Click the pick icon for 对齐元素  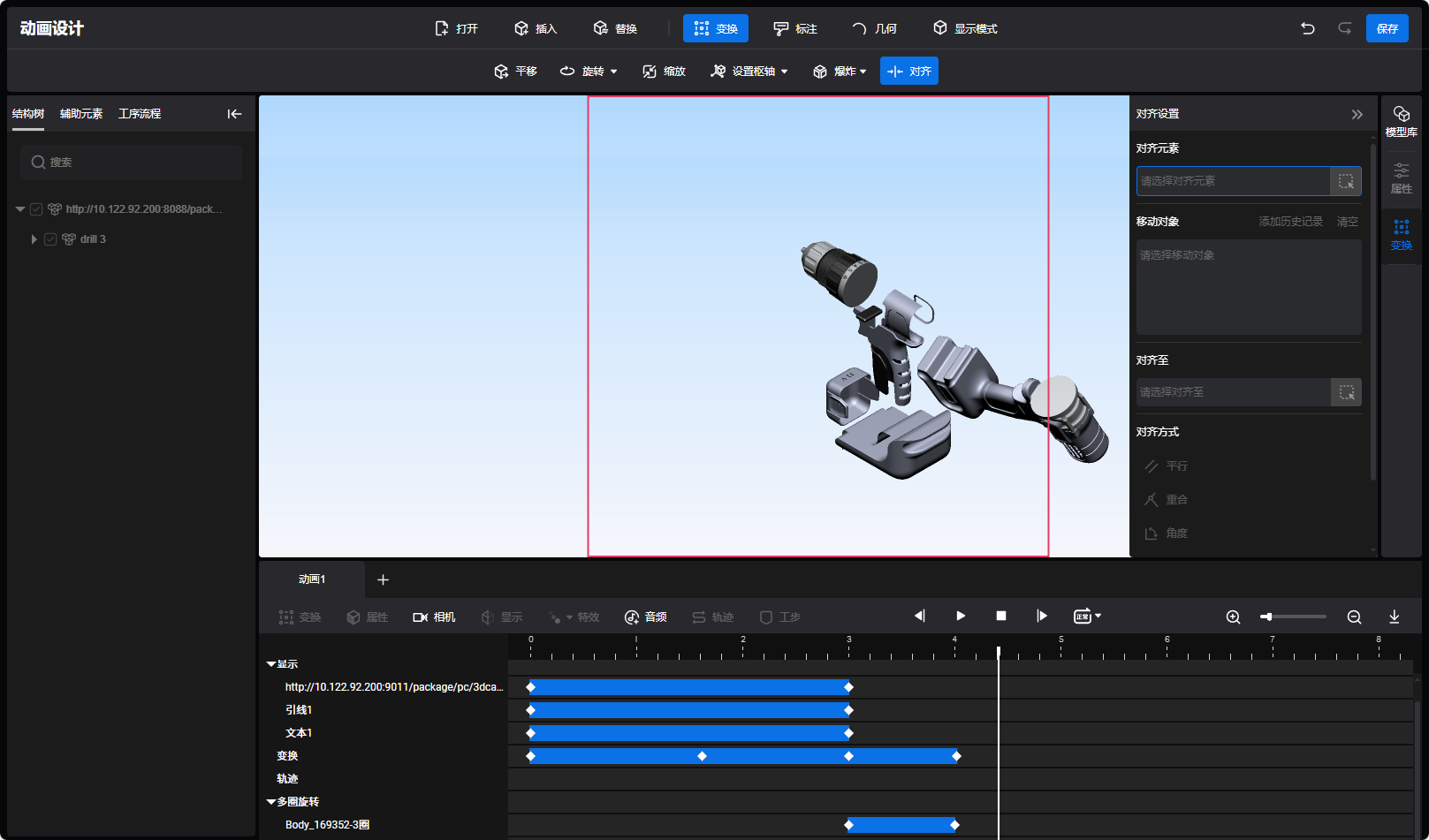coord(1345,181)
